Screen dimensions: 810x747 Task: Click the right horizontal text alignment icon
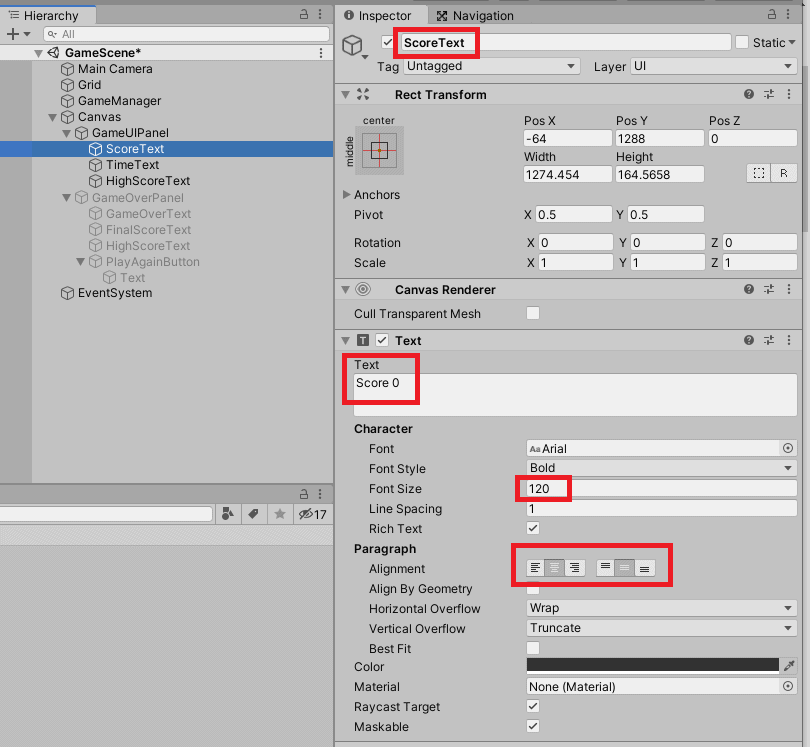click(574, 568)
